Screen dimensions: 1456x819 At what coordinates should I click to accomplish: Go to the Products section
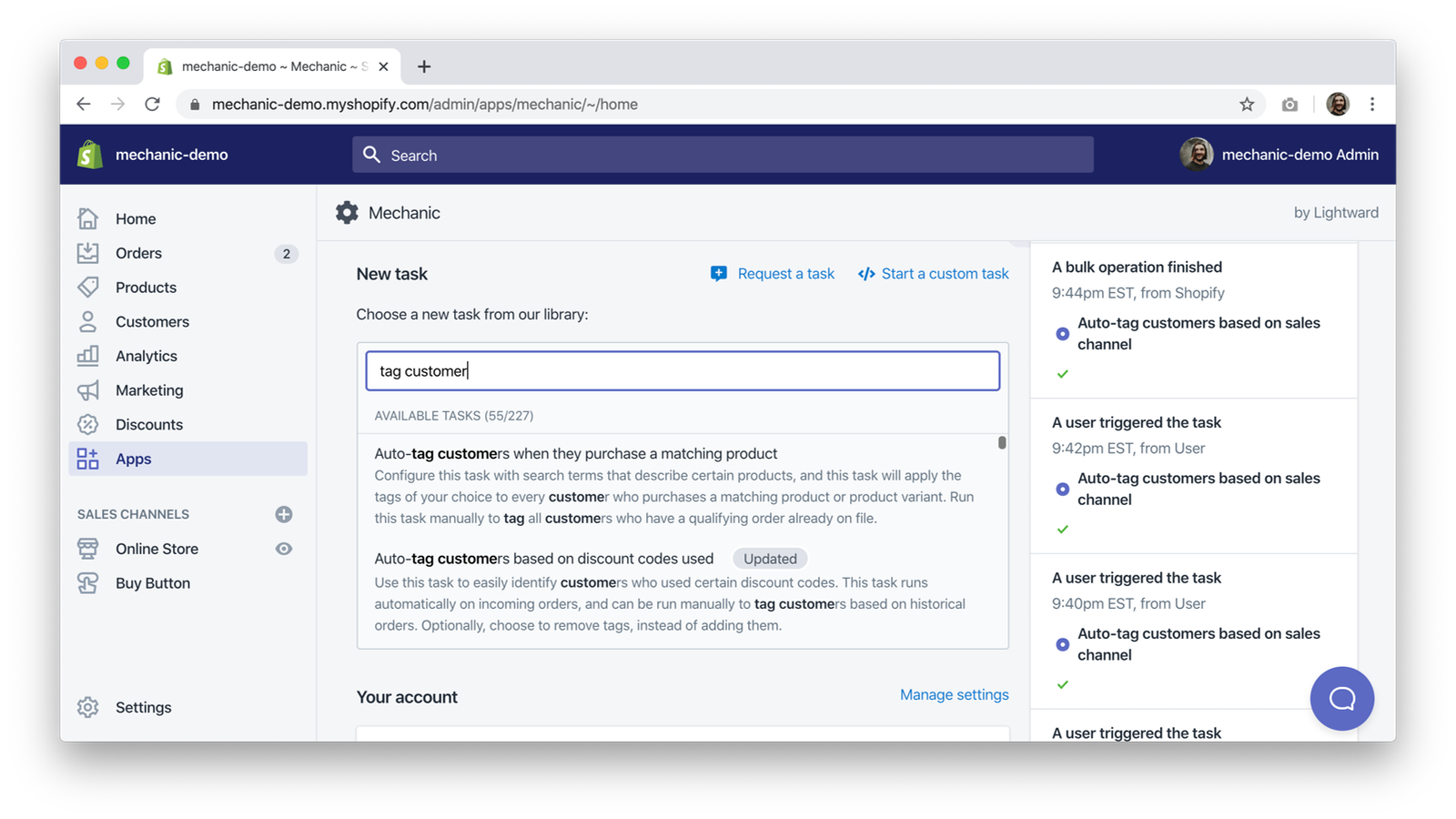[x=146, y=288]
